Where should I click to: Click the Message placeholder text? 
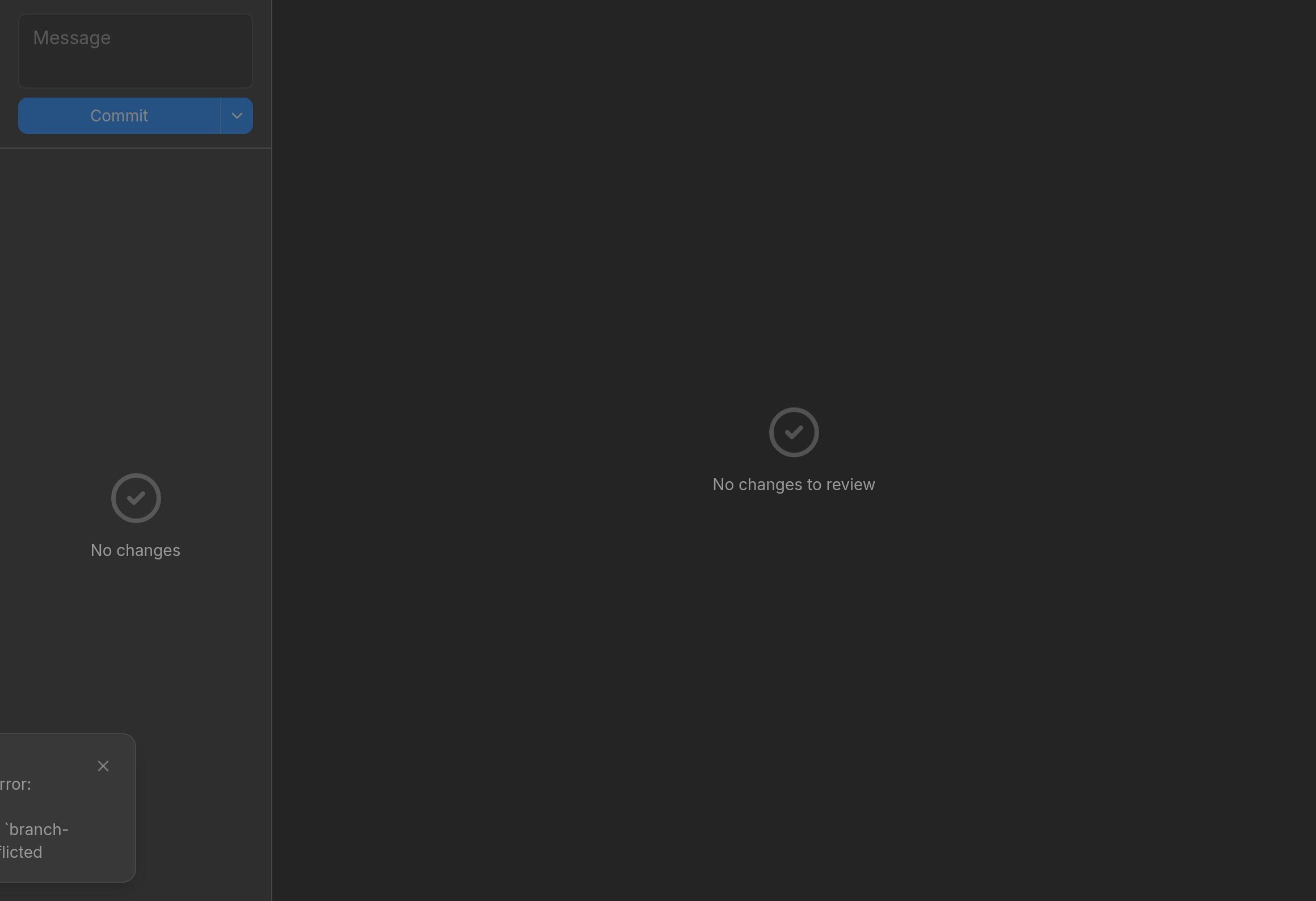pyautogui.click(x=72, y=38)
